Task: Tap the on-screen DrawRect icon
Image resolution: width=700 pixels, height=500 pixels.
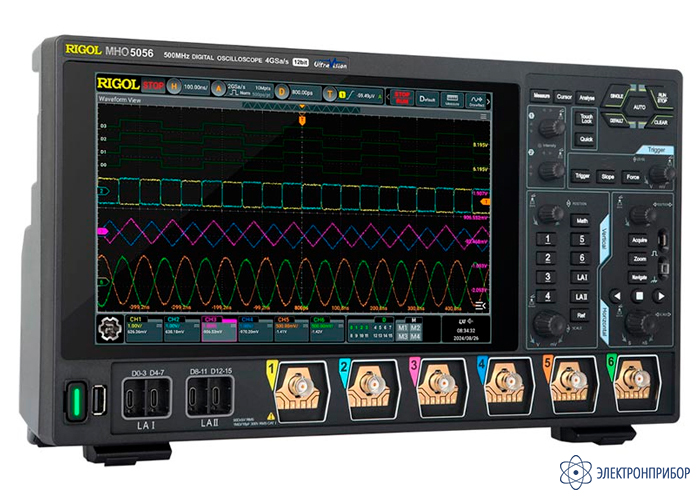Action: 476,101
